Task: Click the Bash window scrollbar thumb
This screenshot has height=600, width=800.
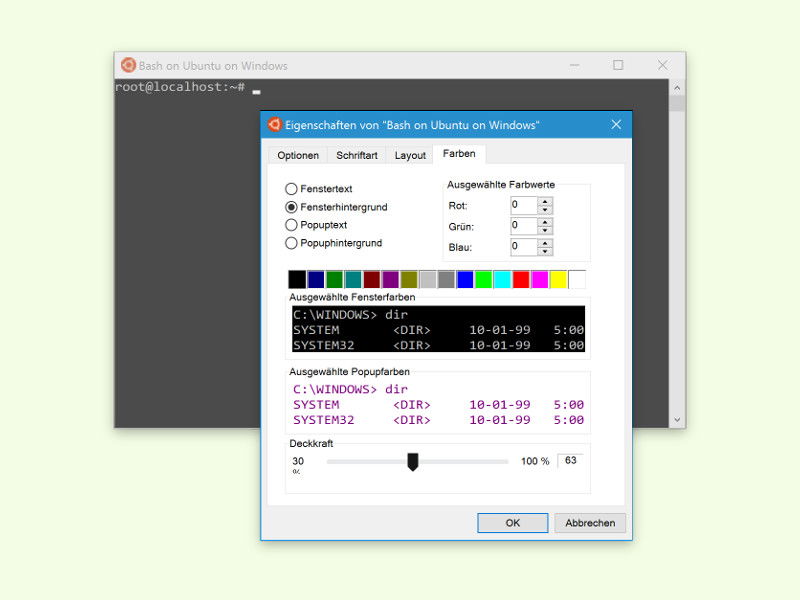Action: point(677,104)
